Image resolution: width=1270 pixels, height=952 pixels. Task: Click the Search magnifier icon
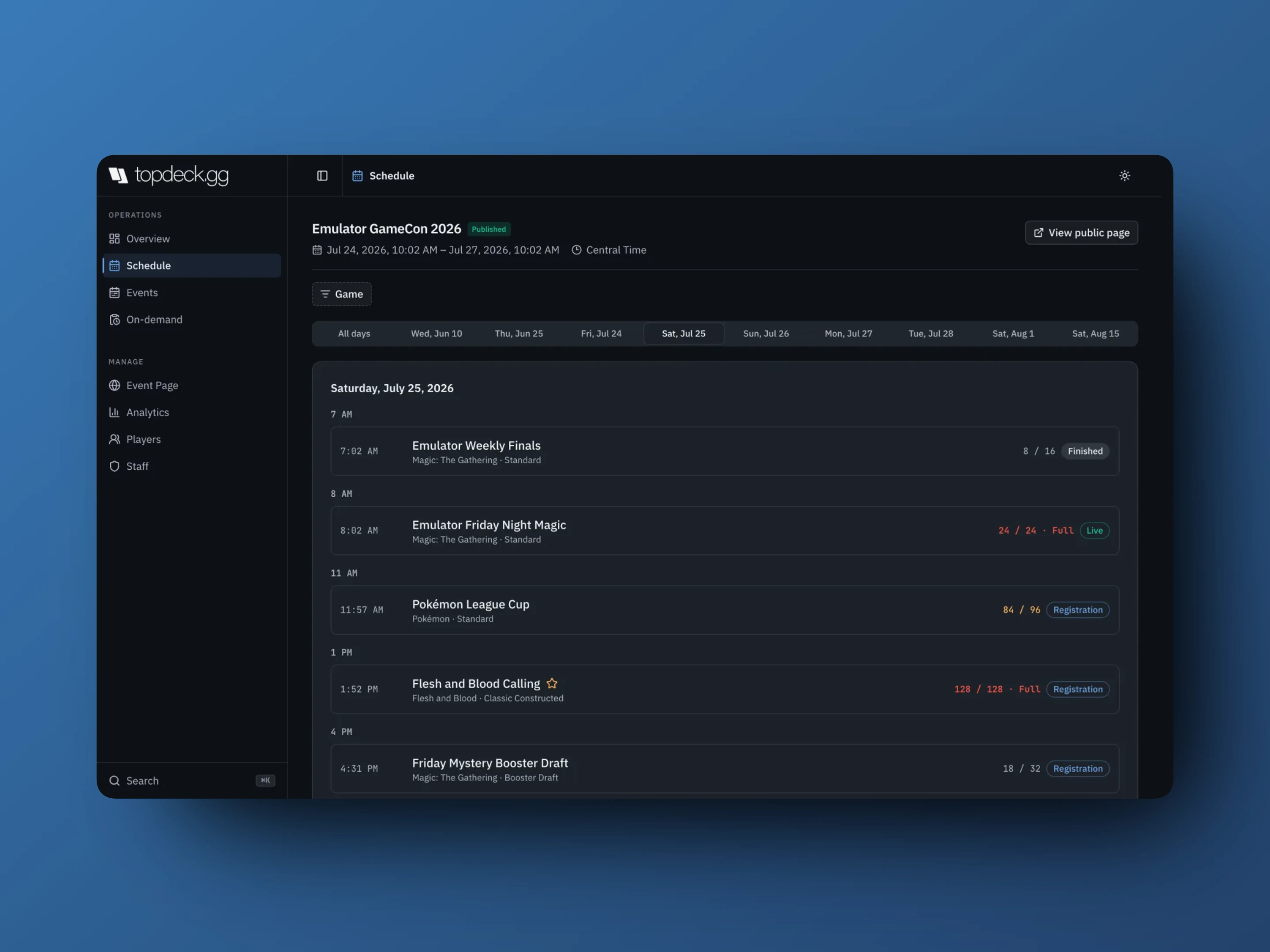pyautogui.click(x=115, y=781)
